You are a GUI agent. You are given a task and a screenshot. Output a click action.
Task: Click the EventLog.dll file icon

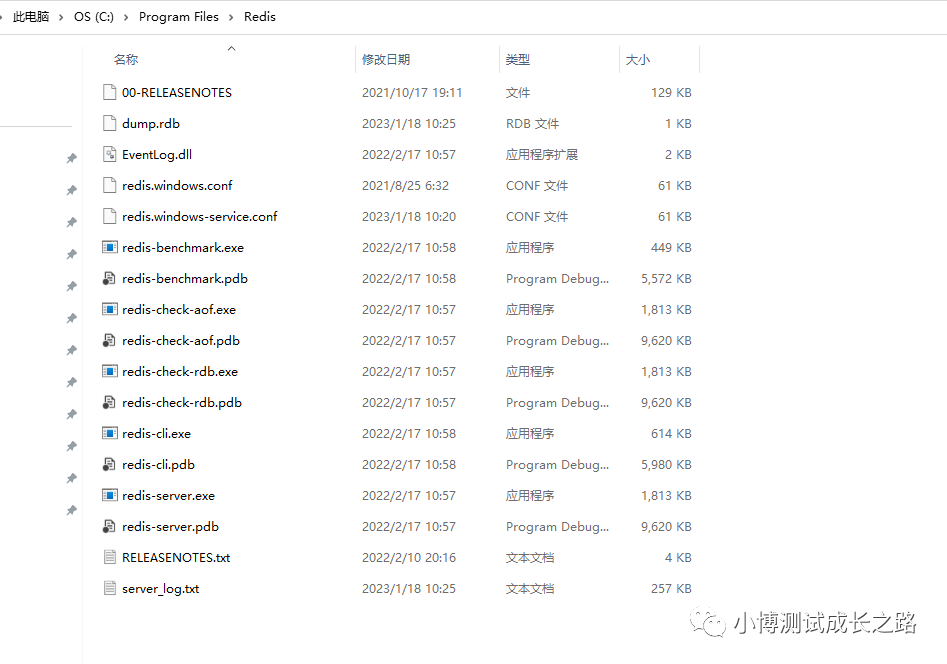pyautogui.click(x=109, y=154)
